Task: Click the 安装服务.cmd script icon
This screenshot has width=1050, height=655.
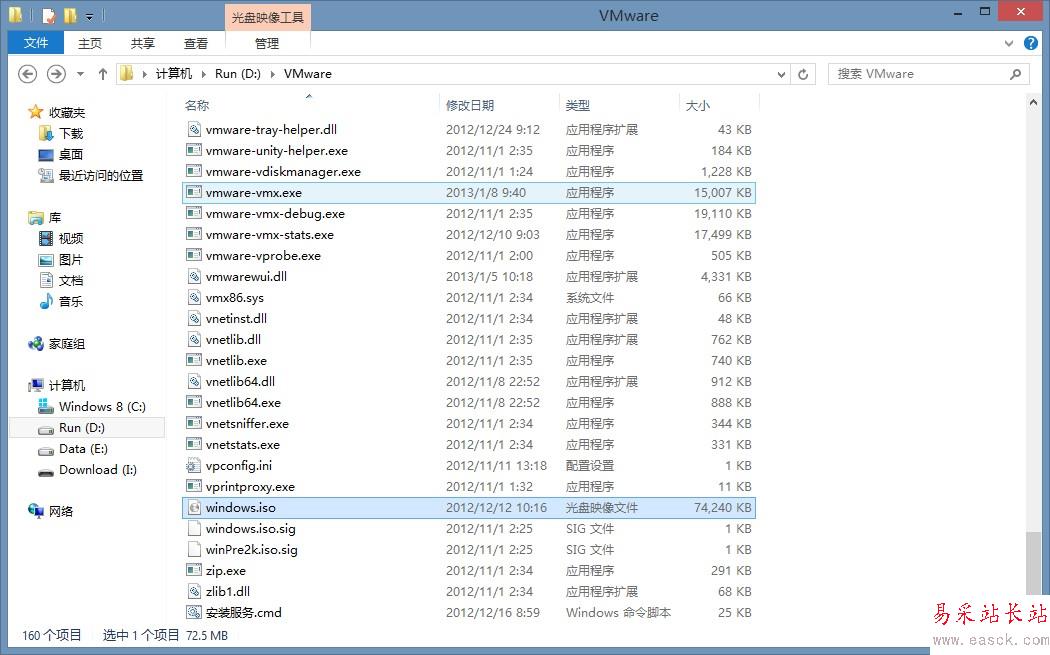Action: coord(194,612)
